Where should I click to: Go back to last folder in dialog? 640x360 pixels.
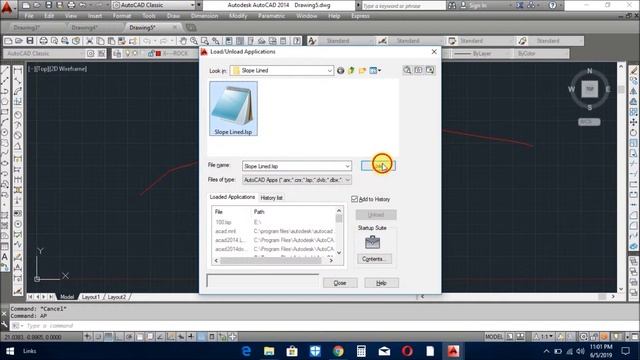coord(340,71)
